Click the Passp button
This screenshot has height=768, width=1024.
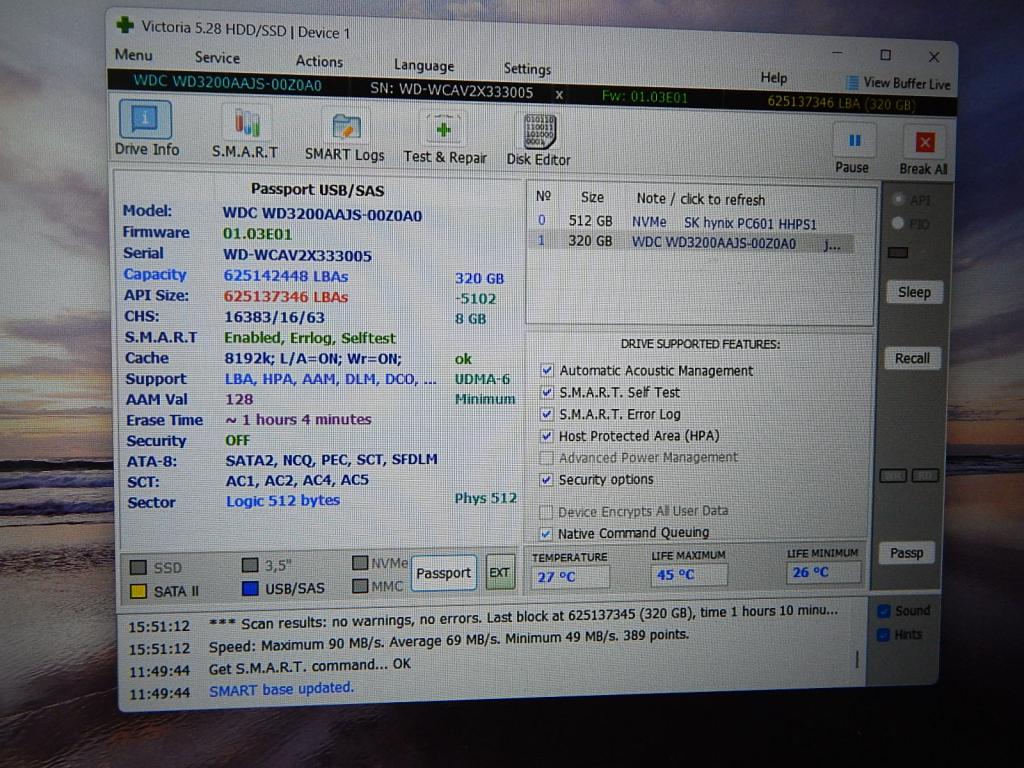[x=906, y=553]
